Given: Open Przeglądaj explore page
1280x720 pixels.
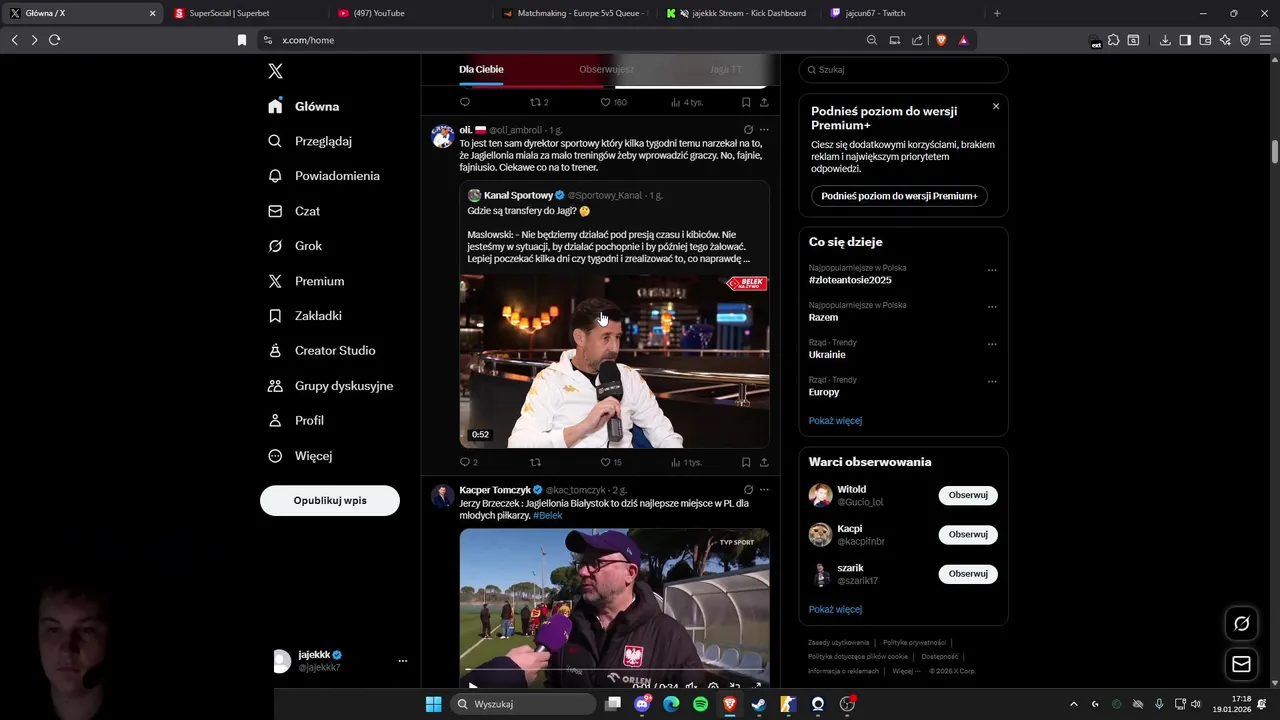Looking at the screenshot, I should tap(310, 141).
